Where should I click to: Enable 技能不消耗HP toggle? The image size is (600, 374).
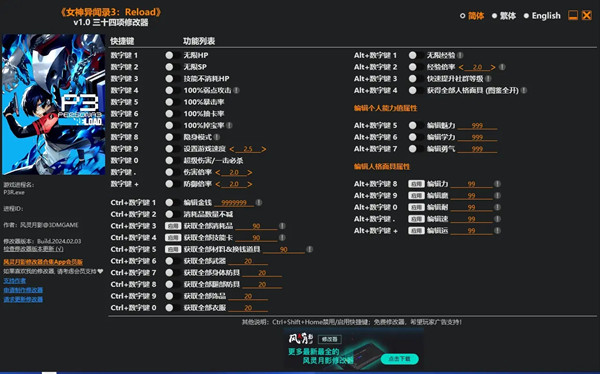pyautogui.click(x=172, y=78)
